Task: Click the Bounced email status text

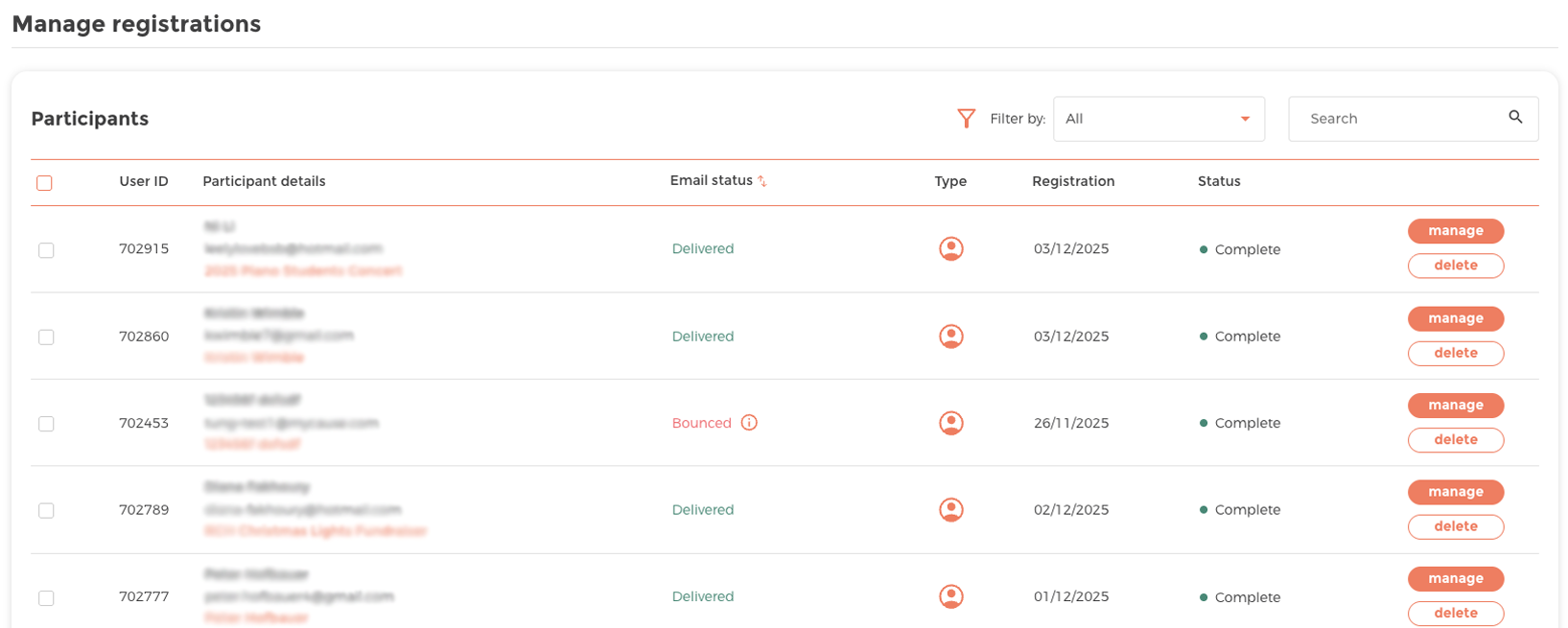Action: (x=701, y=423)
